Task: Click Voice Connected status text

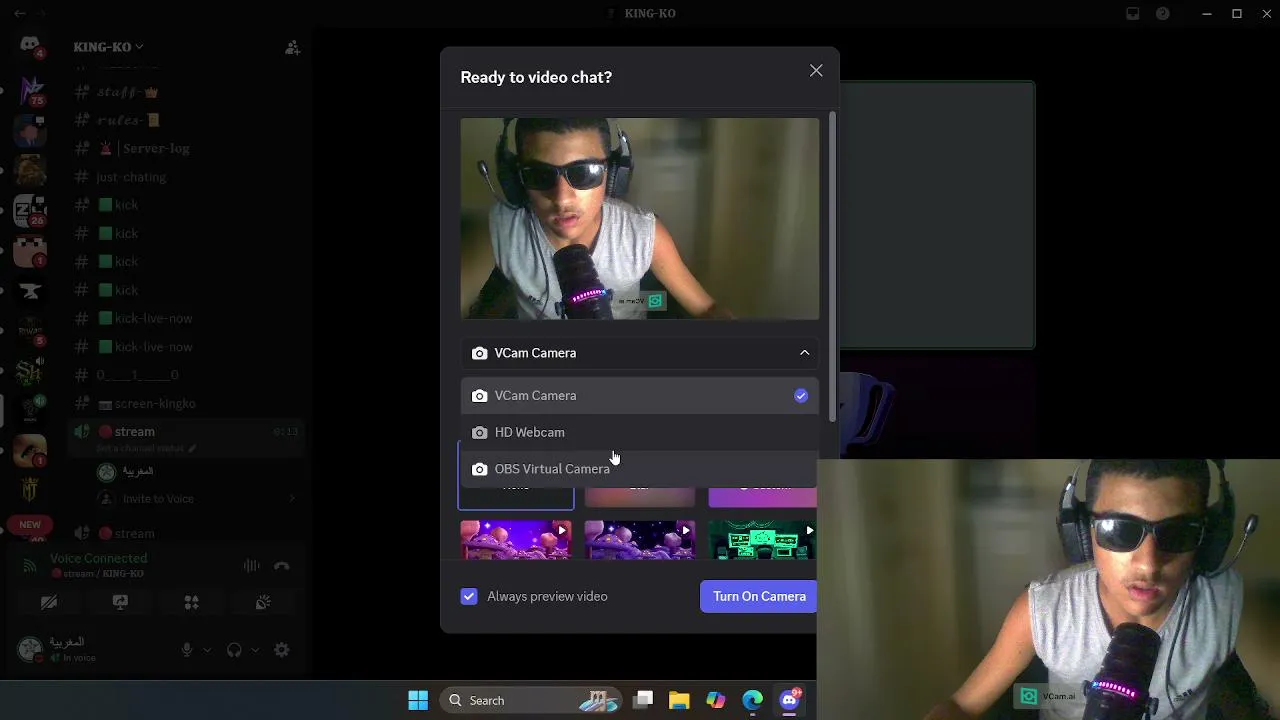Action: click(x=98, y=558)
